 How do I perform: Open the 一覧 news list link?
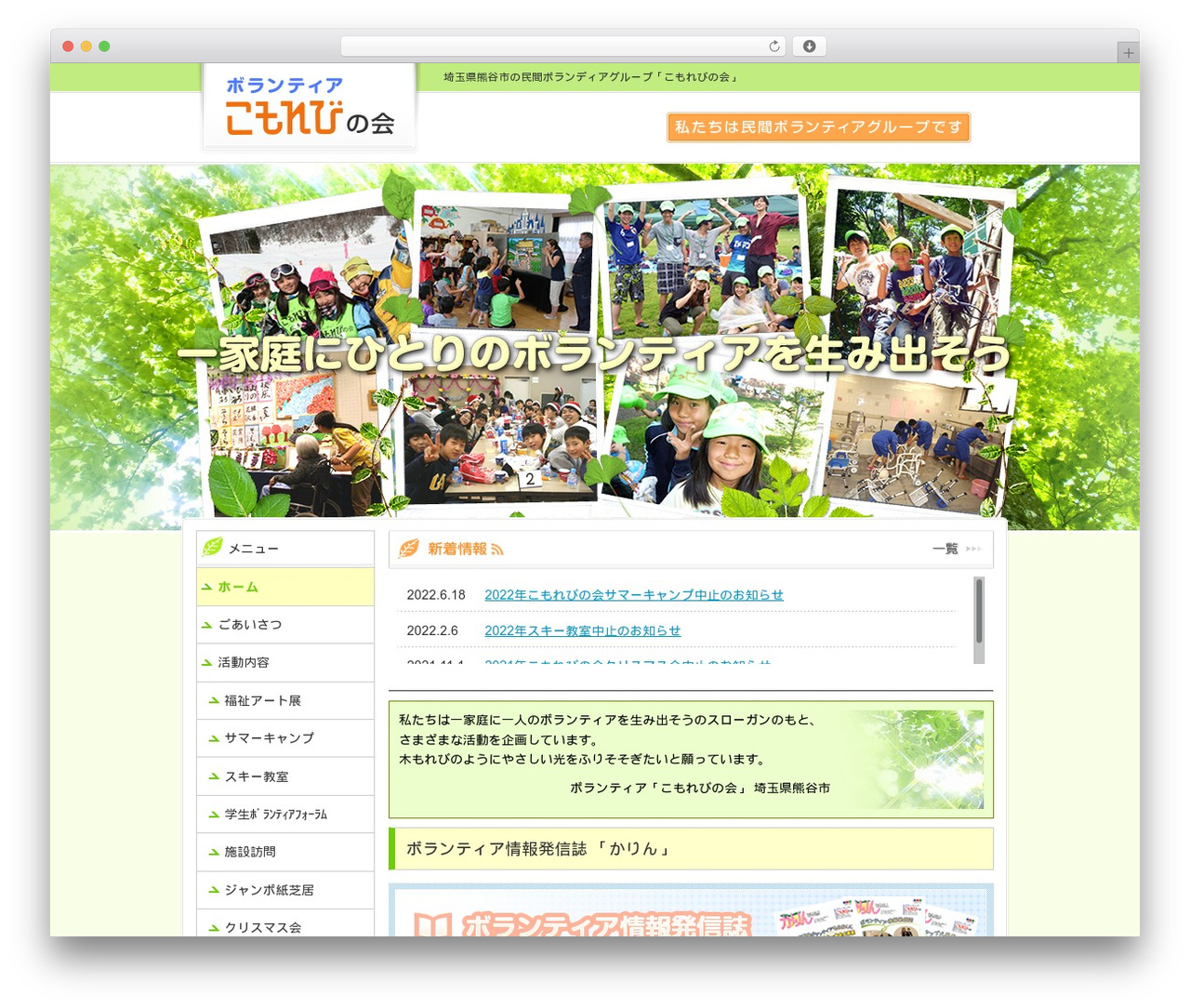pyautogui.click(x=957, y=550)
